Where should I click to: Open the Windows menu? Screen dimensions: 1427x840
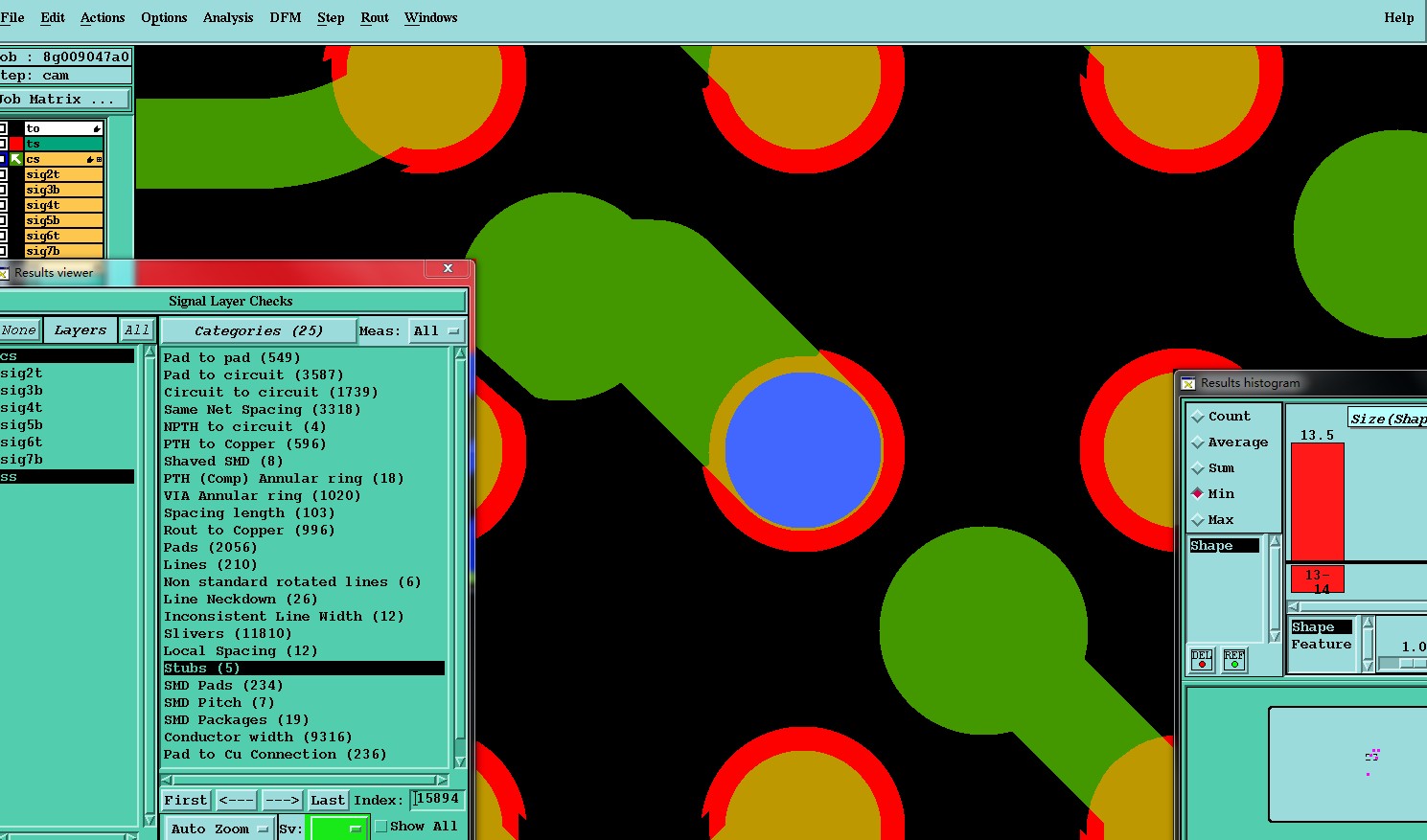[430, 17]
